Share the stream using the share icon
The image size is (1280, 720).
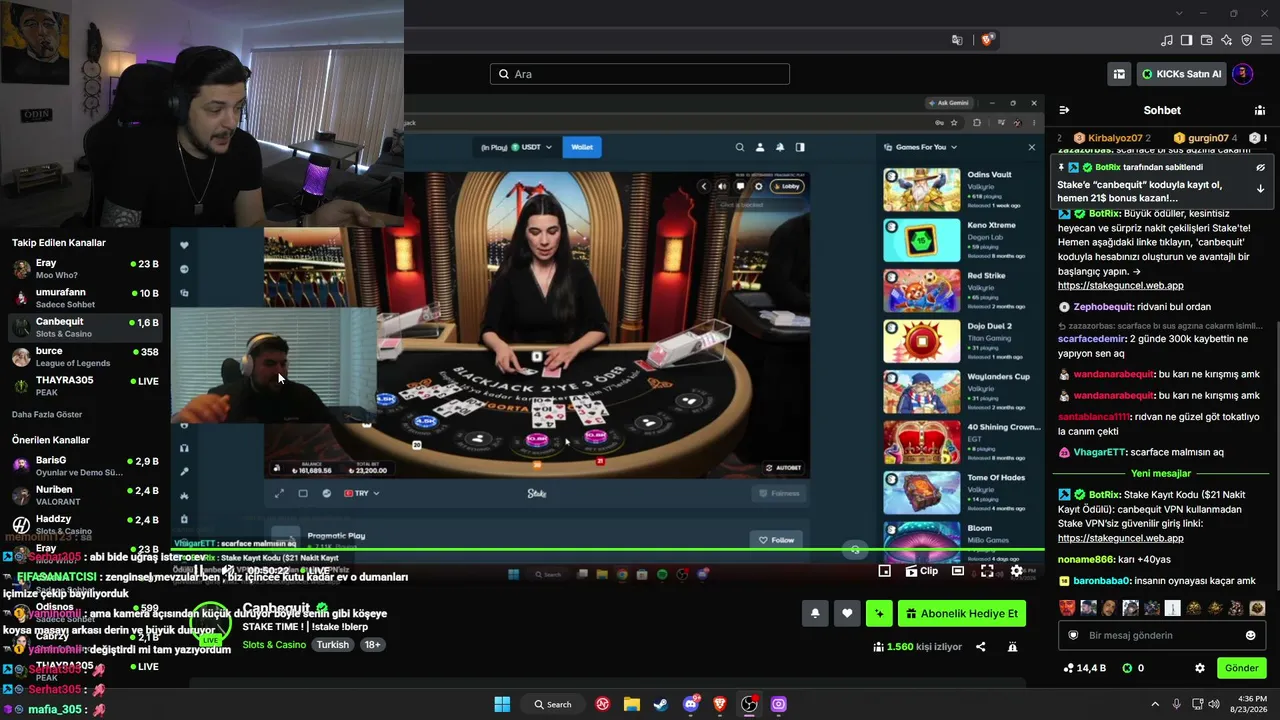981,647
